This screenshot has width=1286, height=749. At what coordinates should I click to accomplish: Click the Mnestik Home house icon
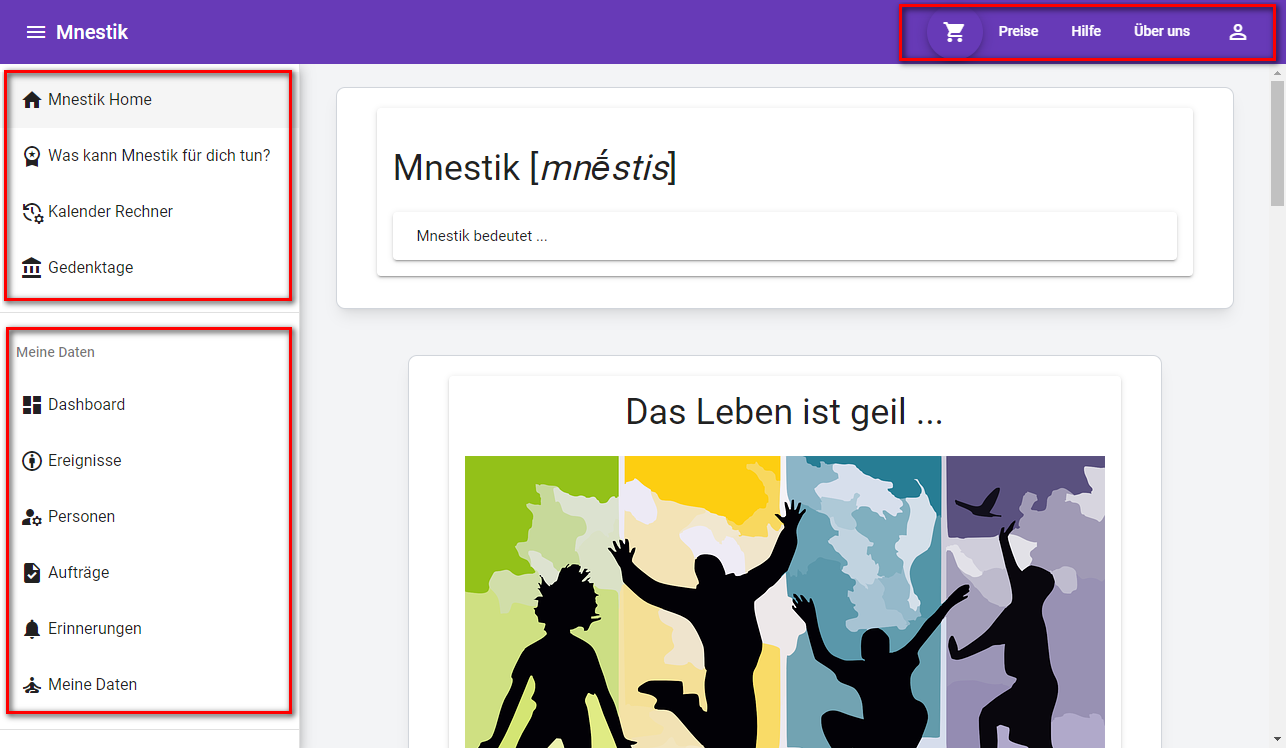[x=32, y=100]
